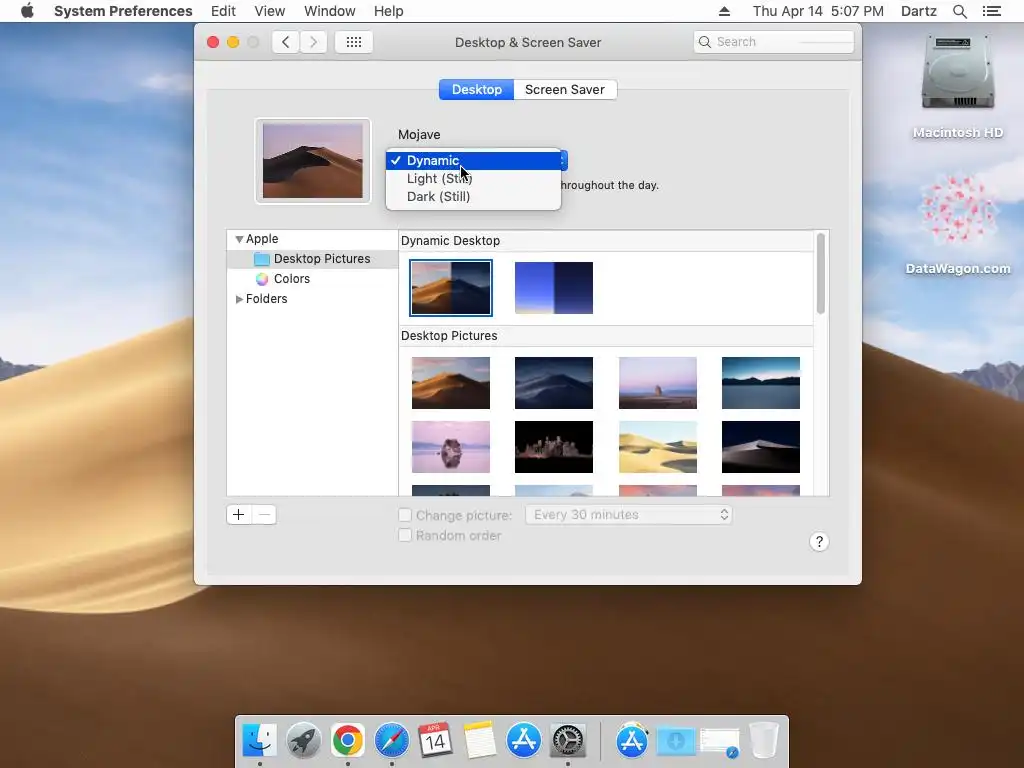Select the dark night dune ridge picture

coord(761,447)
